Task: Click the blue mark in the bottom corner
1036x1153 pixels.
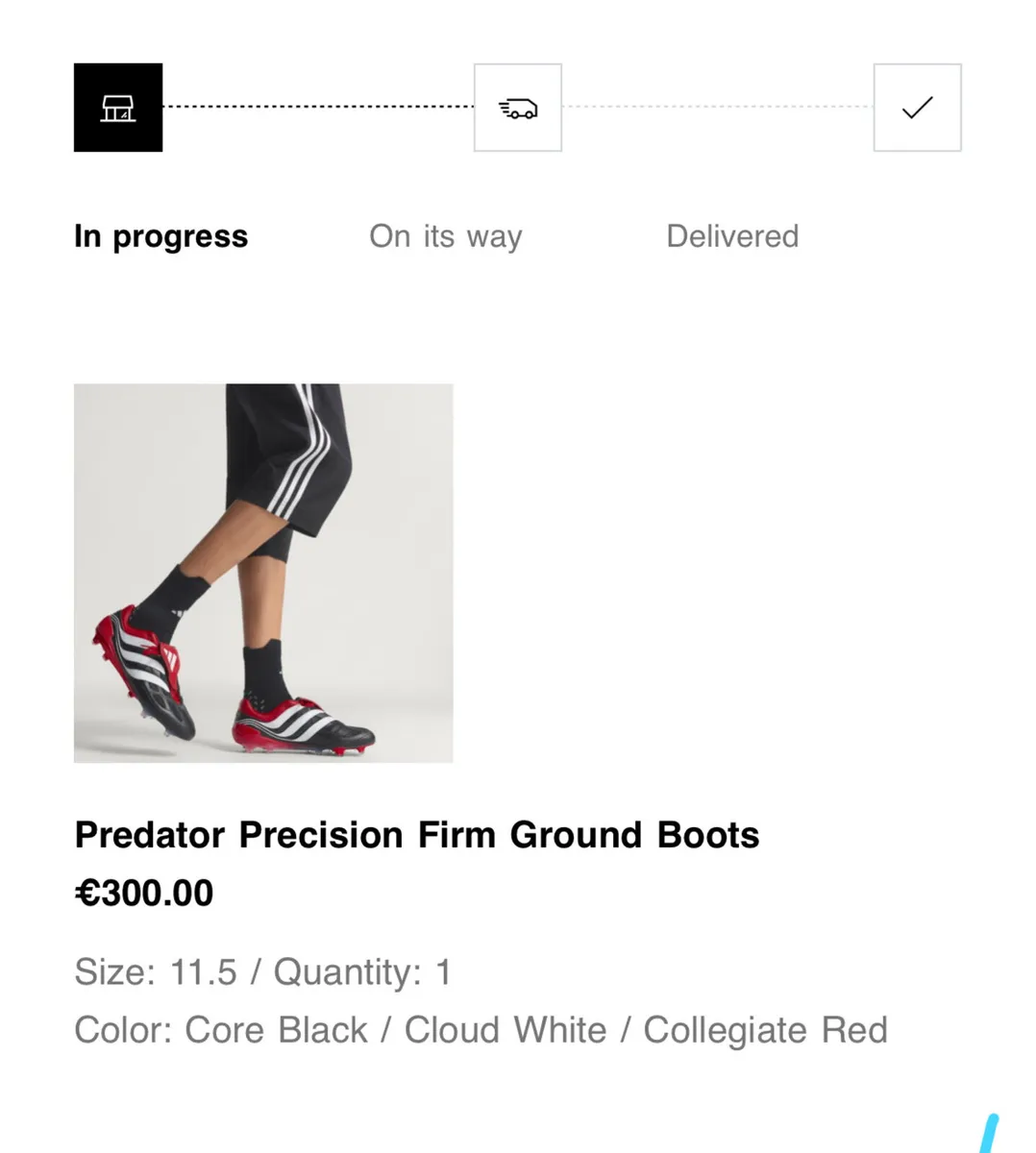Action: coord(988,1135)
